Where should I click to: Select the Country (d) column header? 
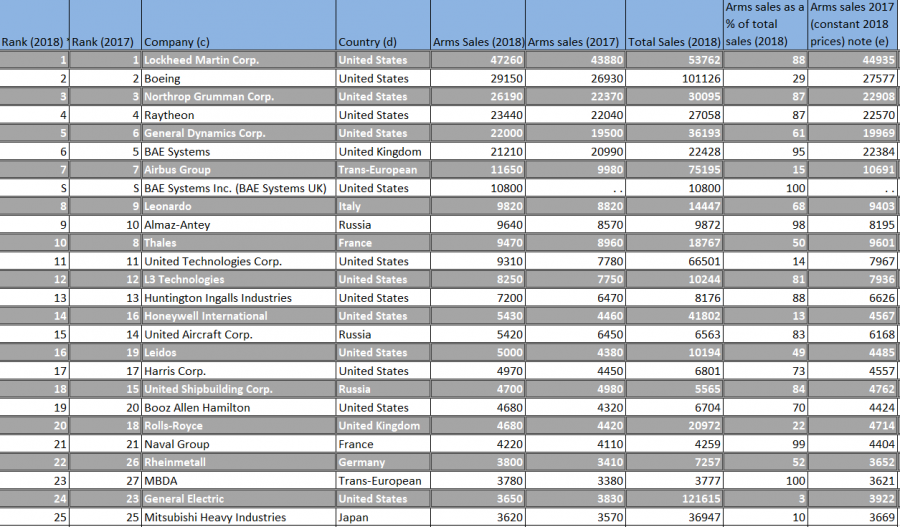[383, 25]
